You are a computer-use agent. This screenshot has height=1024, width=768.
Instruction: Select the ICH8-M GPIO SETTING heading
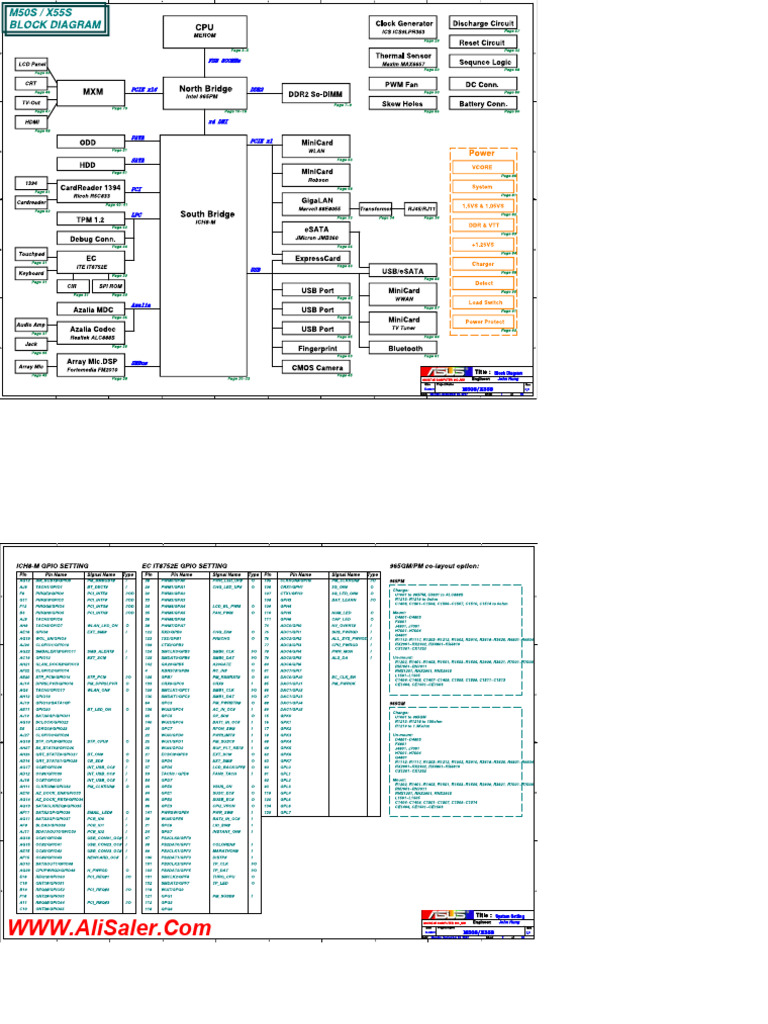pos(52,566)
